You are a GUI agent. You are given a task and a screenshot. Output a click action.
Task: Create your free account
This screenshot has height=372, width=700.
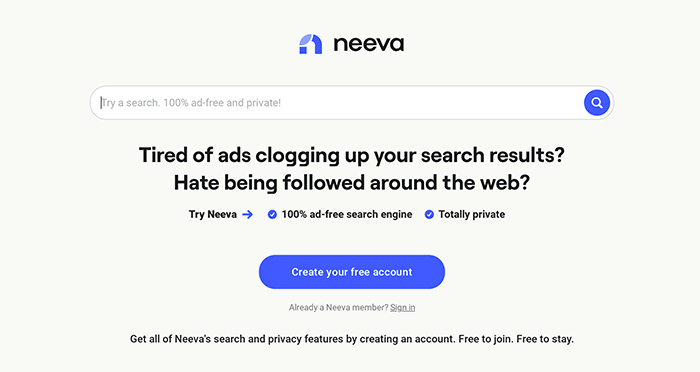pyautogui.click(x=352, y=272)
